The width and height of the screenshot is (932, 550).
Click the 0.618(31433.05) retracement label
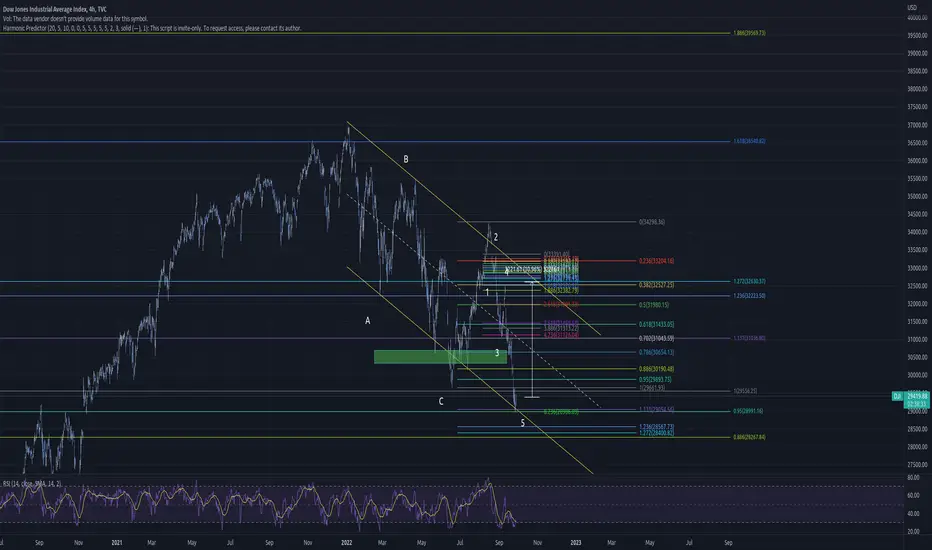(656, 325)
